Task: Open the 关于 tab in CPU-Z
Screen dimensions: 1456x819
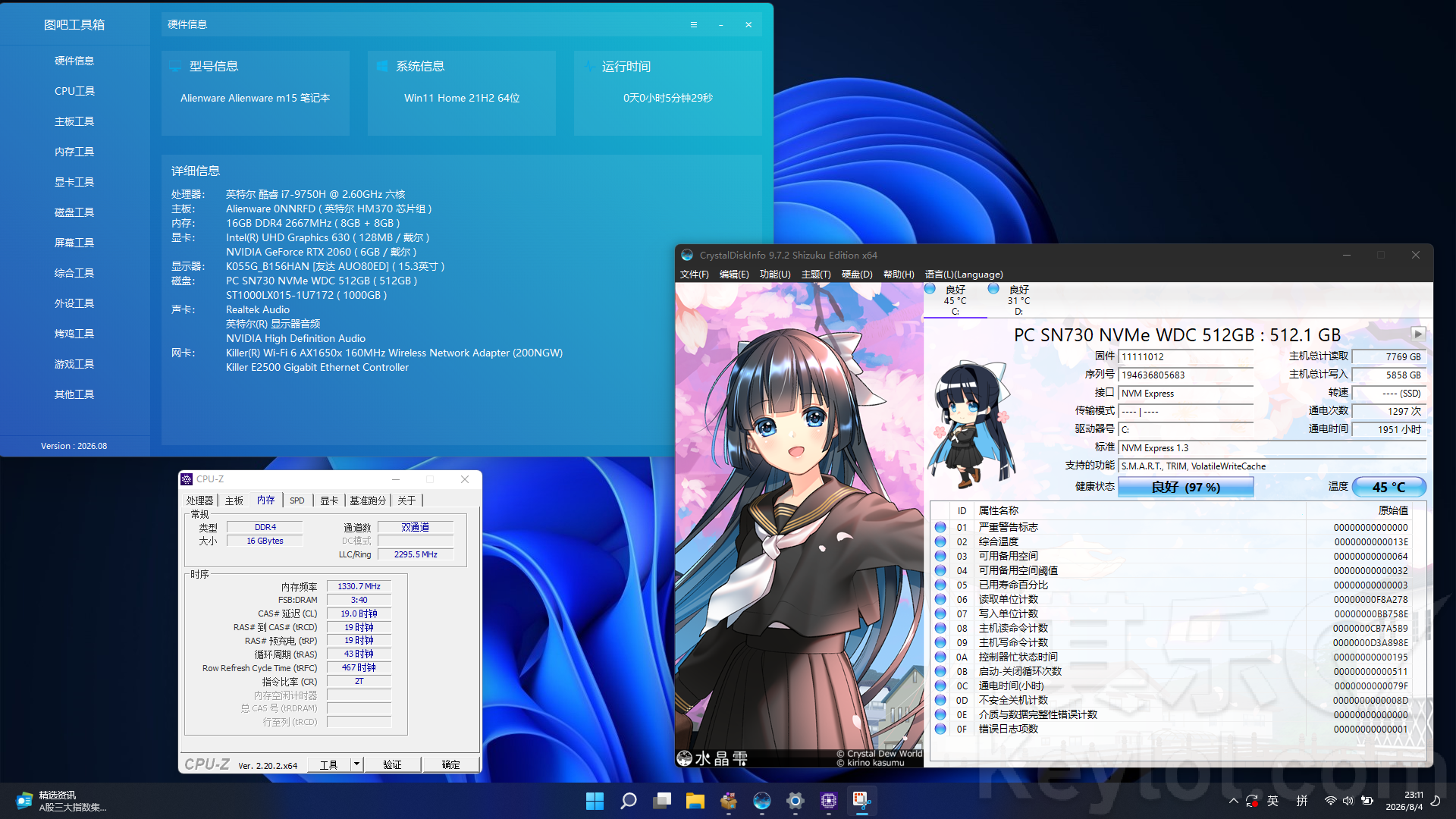Action: tap(406, 500)
